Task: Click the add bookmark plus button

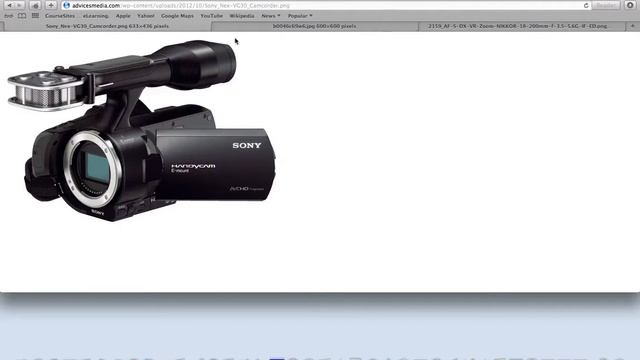Action: tap(51, 5)
